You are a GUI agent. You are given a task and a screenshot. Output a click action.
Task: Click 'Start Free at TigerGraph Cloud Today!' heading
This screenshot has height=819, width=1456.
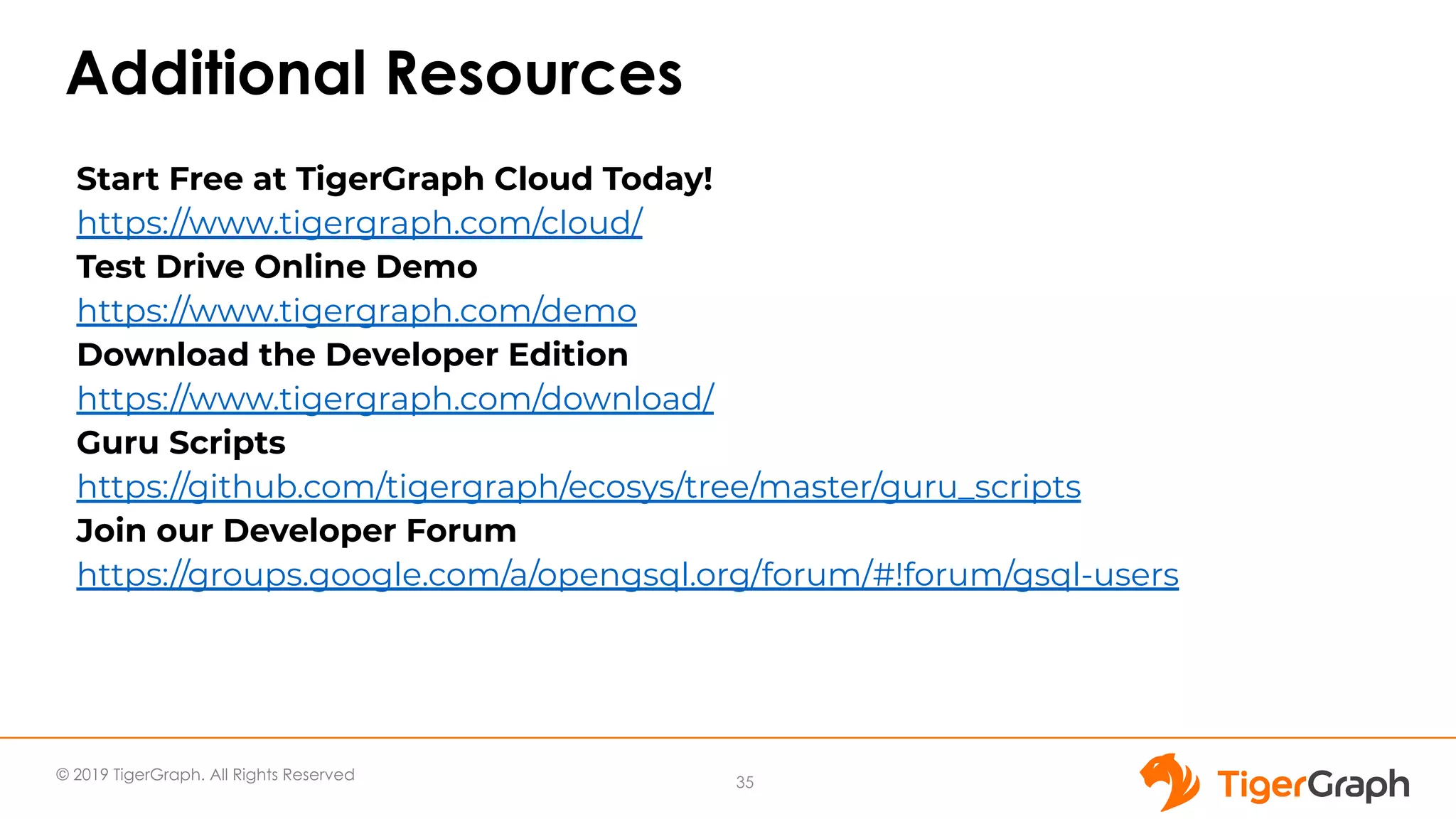(395, 179)
